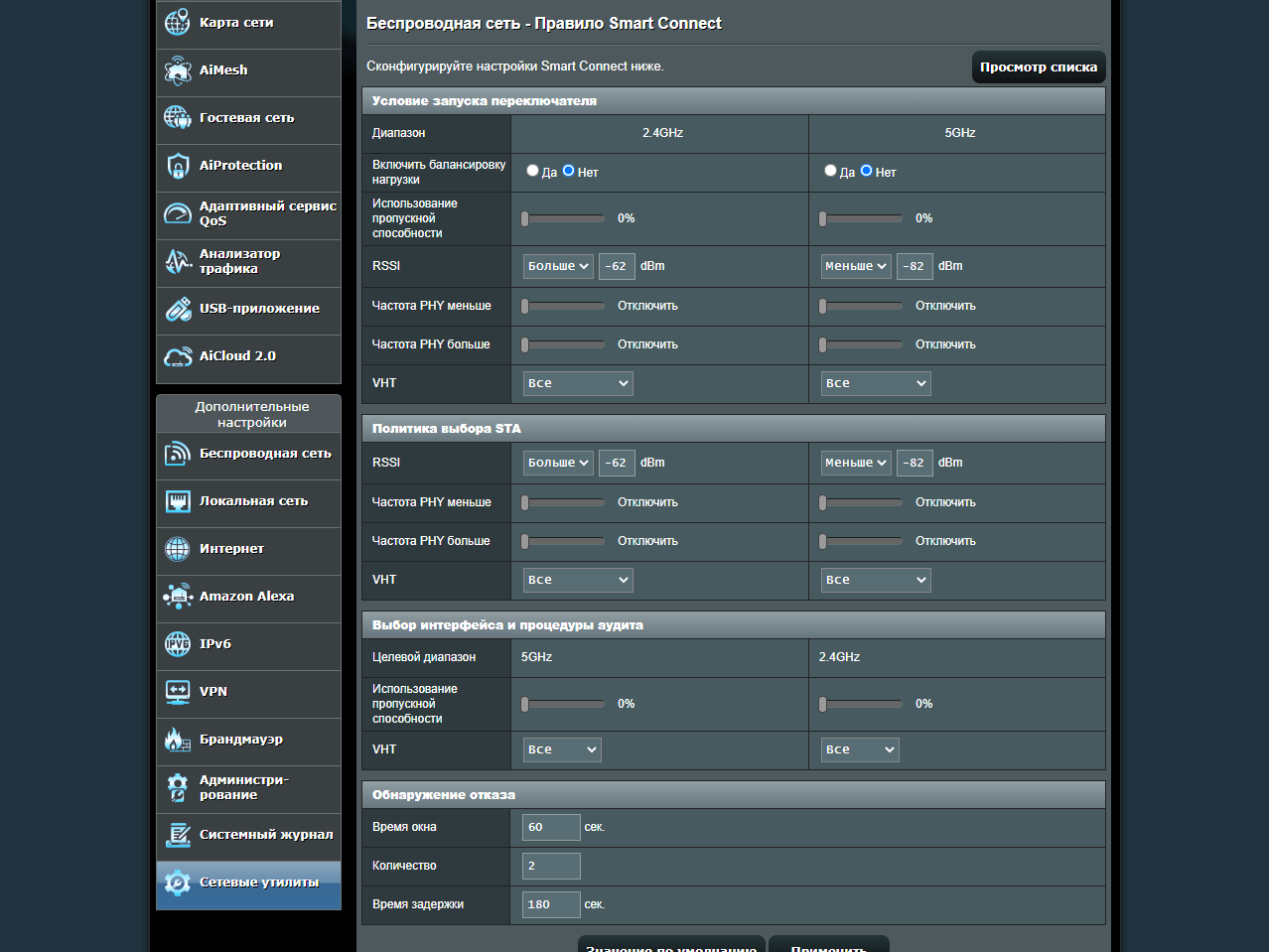Adjust trigger bandwidth usage slider for 5GHz
The width and height of the screenshot is (1269, 952).
[x=861, y=218]
